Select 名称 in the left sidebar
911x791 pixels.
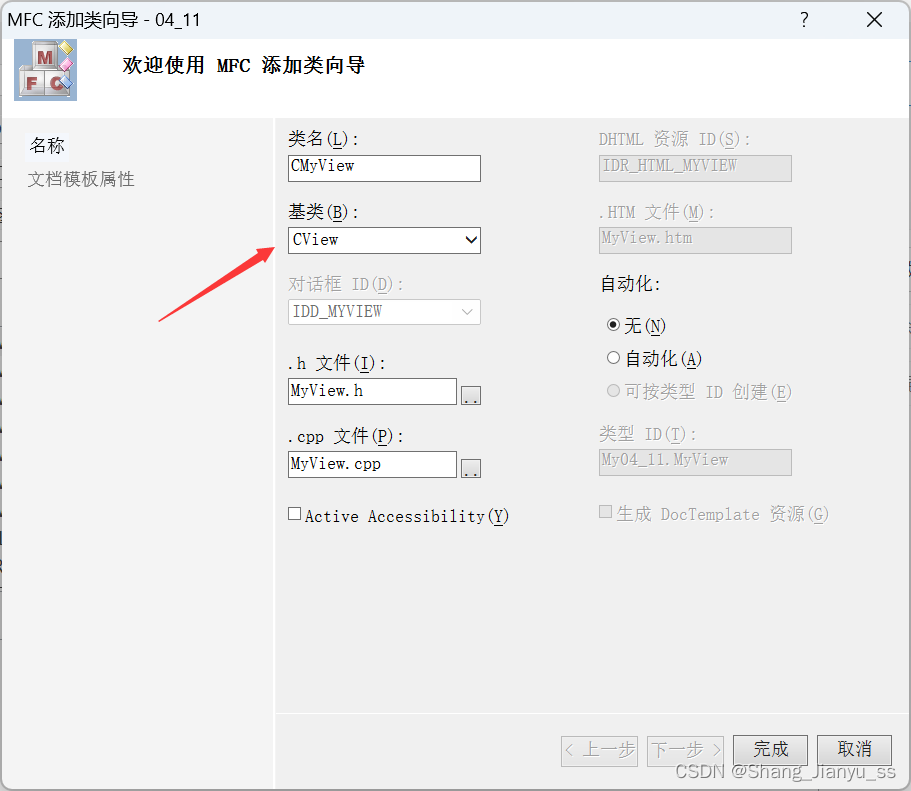pos(47,145)
